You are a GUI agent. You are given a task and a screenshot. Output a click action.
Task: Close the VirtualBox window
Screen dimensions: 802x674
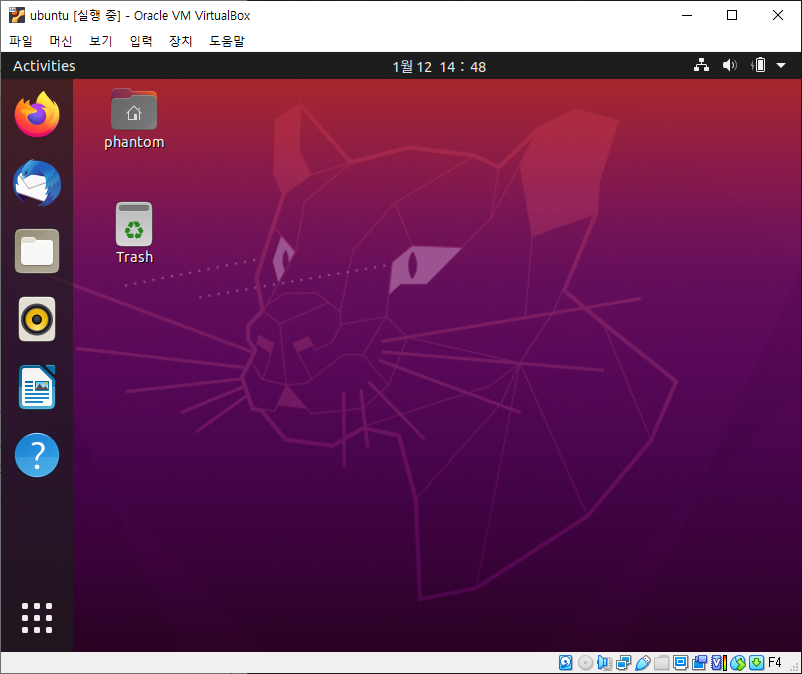778,15
